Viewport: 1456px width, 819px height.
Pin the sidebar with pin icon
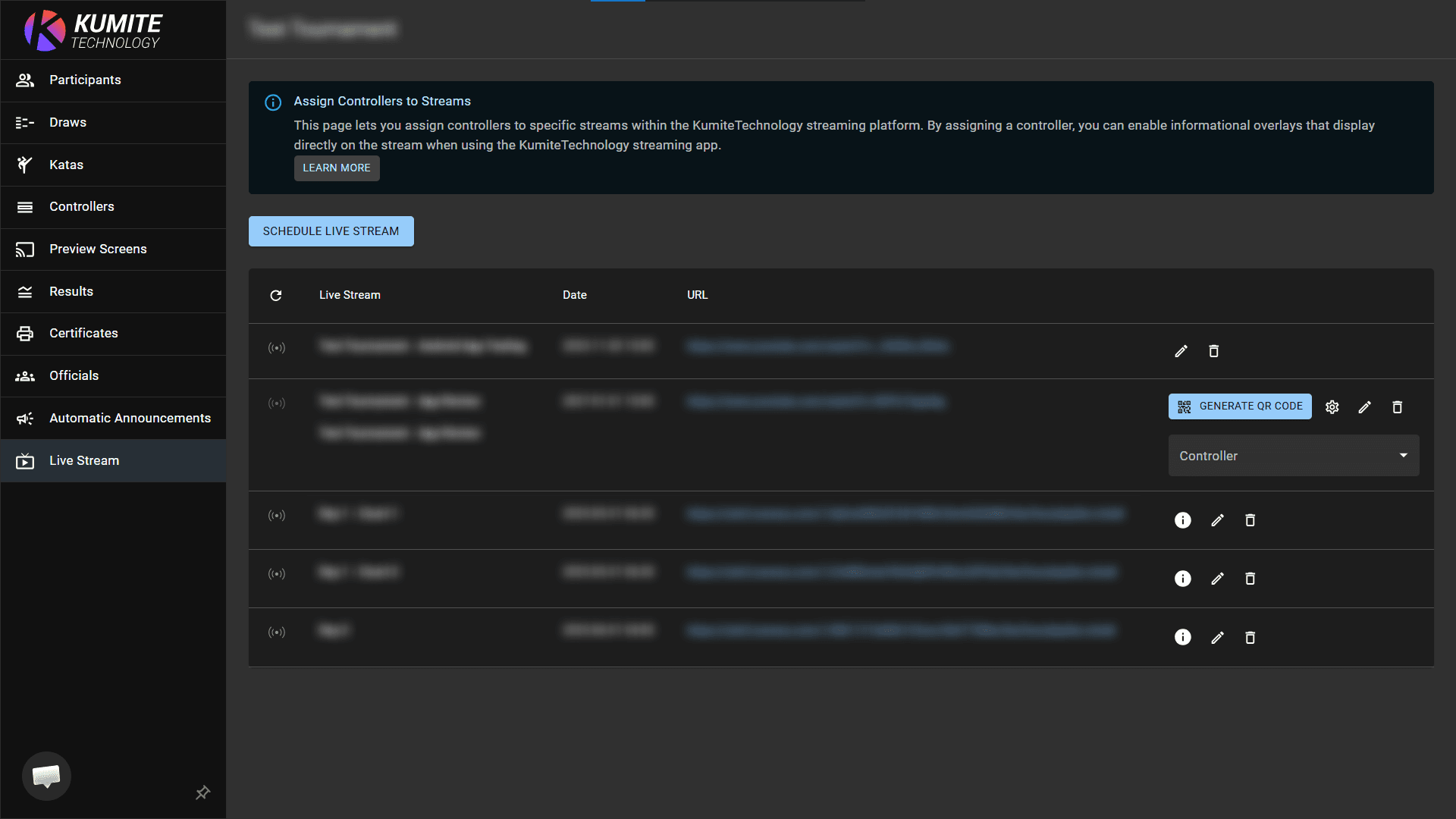click(x=202, y=792)
